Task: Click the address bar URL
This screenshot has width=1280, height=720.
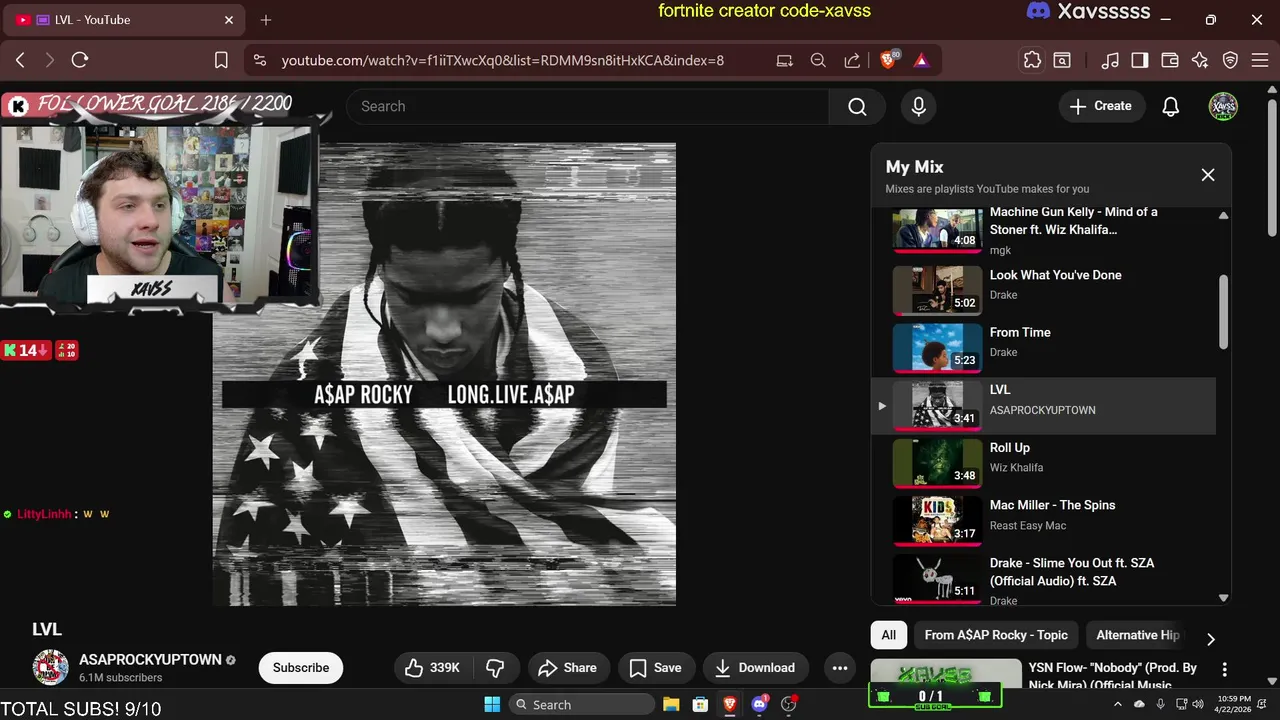Action: point(502,60)
